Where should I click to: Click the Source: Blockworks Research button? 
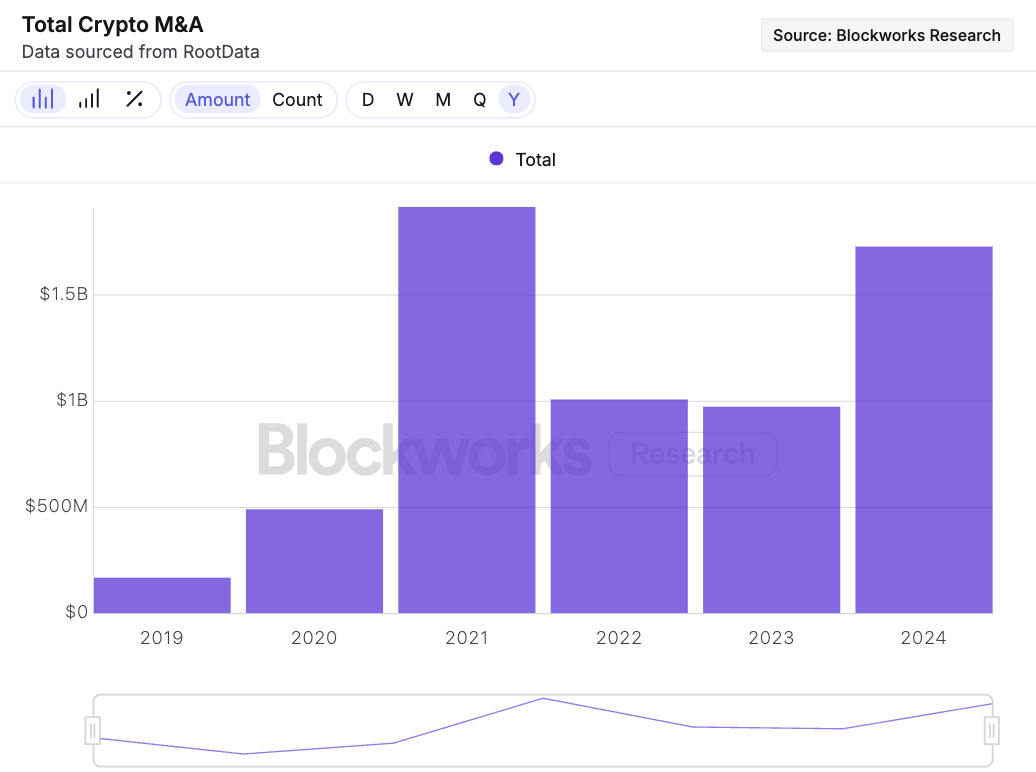pyautogui.click(x=887, y=35)
